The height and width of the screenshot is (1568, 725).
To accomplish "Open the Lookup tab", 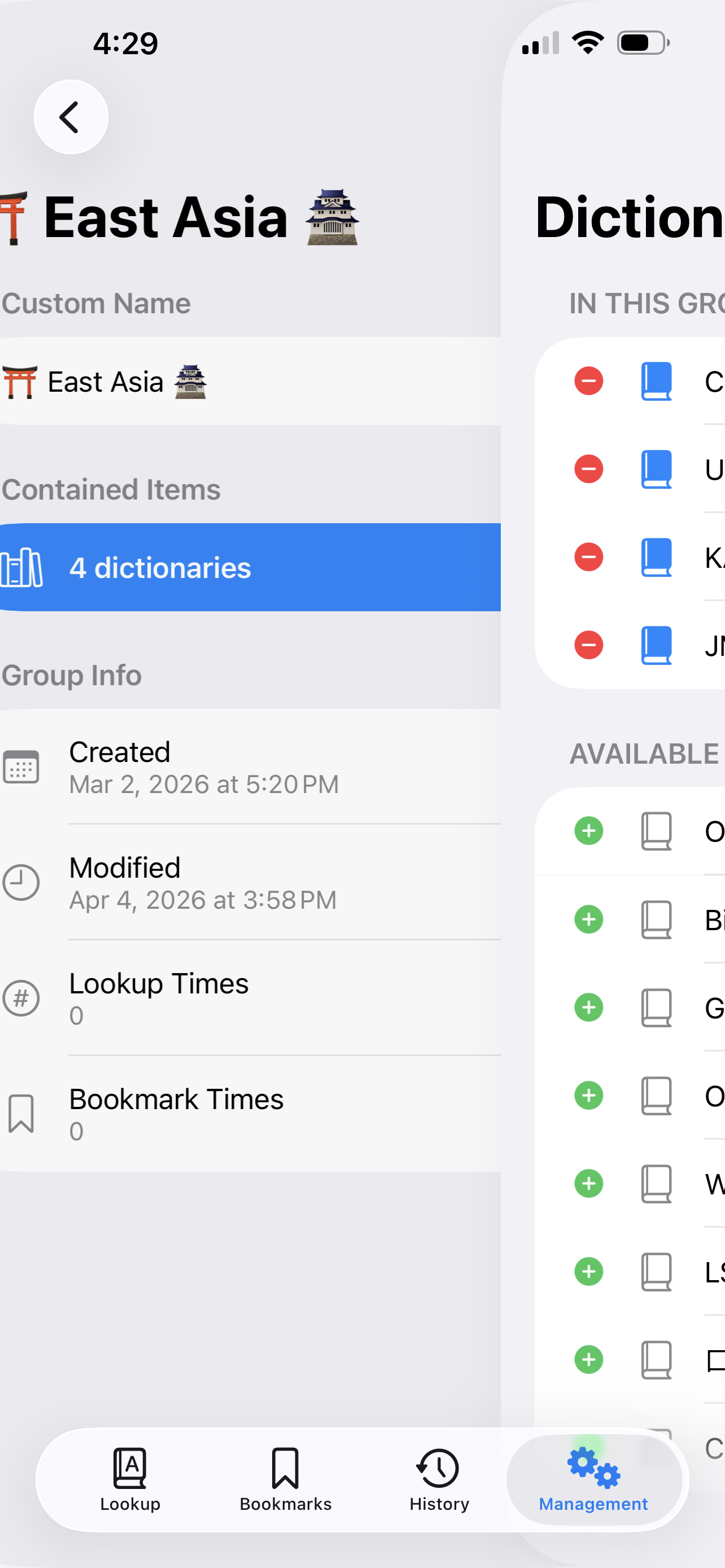I will 130,1478.
